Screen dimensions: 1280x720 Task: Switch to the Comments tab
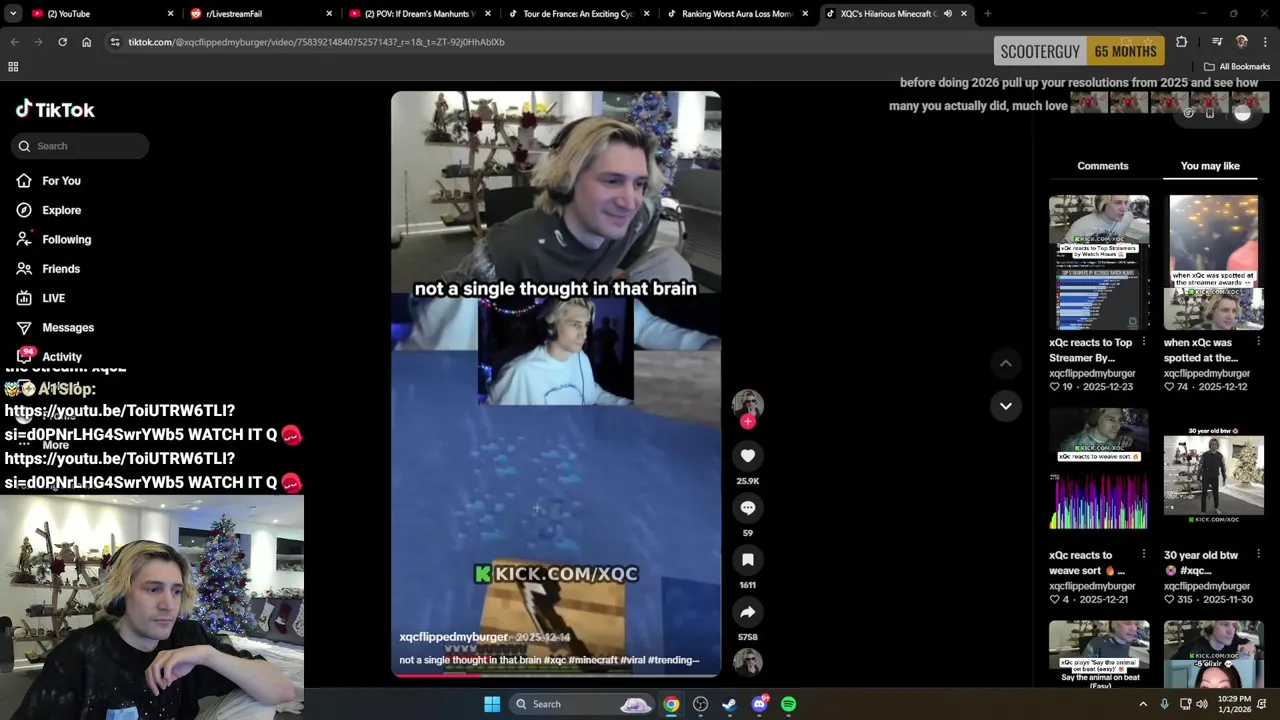click(1102, 166)
